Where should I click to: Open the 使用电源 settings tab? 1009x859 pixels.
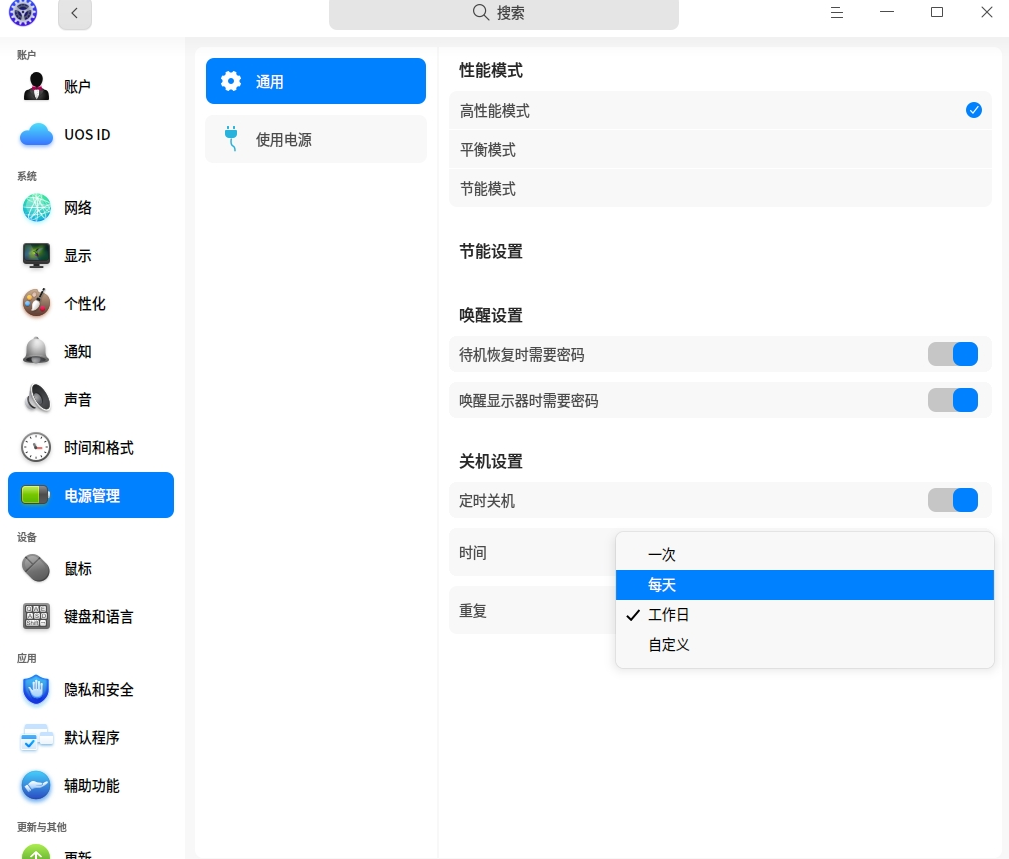[316, 139]
